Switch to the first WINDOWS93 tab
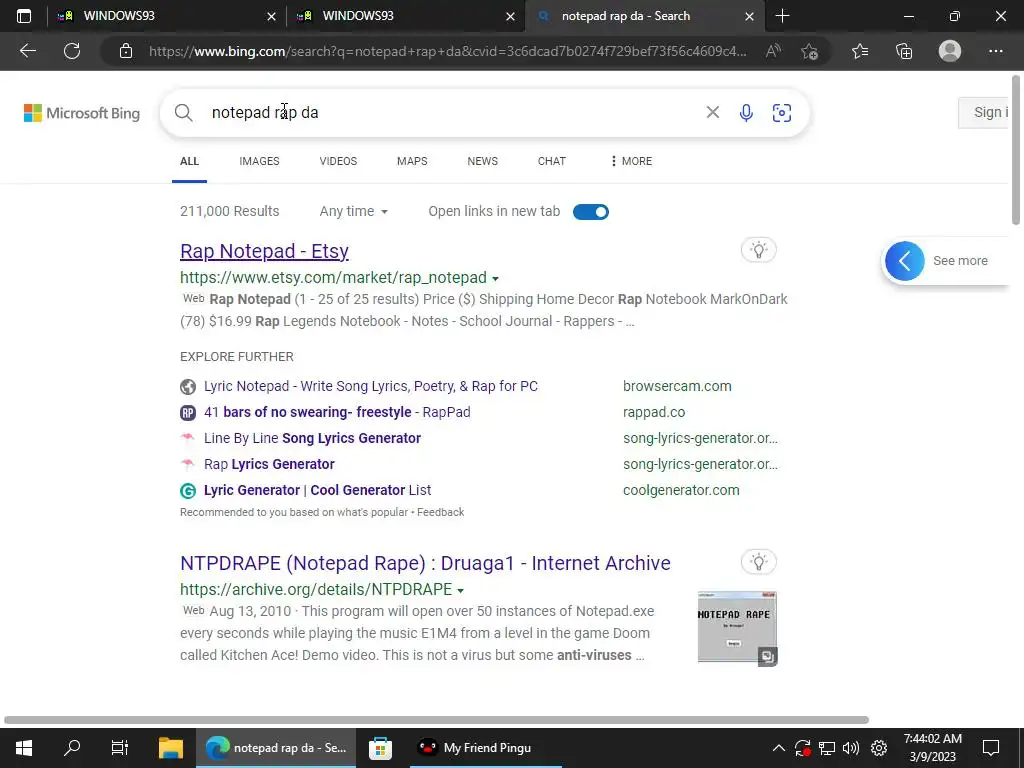The height and width of the screenshot is (768, 1024). point(167,16)
